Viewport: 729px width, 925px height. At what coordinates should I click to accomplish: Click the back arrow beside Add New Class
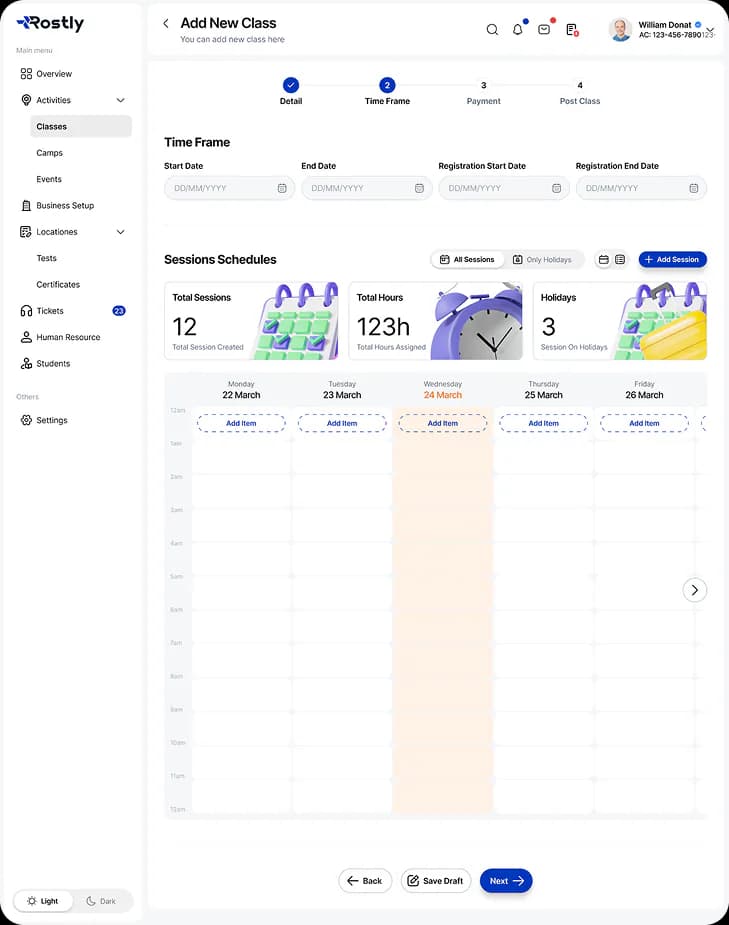166,23
